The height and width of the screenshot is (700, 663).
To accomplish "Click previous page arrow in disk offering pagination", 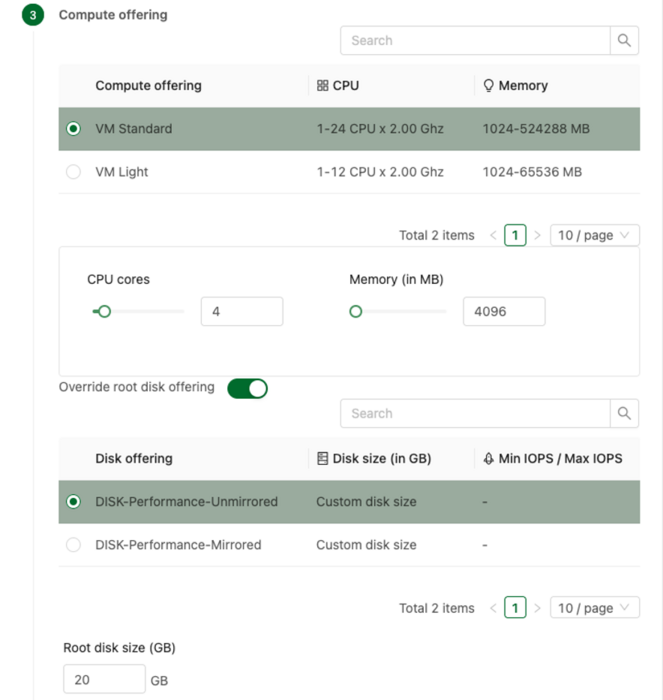I will click(493, 608).
